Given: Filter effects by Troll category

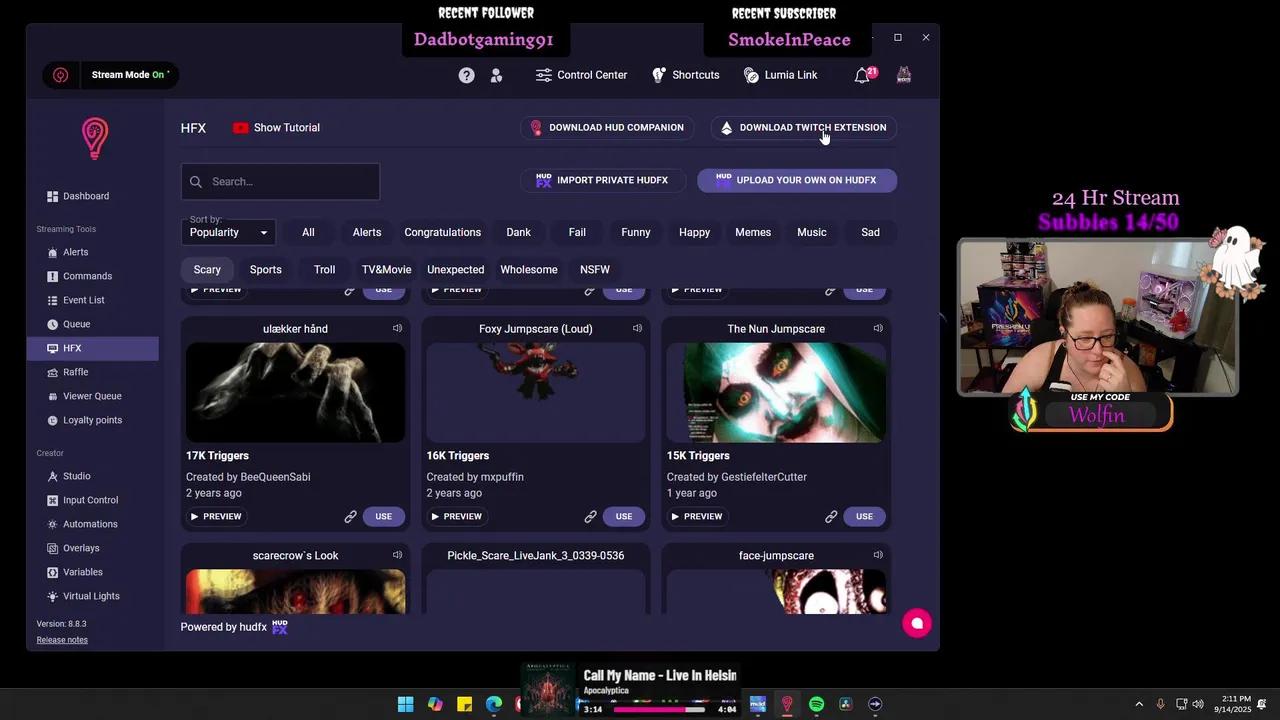Looking at the screenshot, I should click(324, 269).
